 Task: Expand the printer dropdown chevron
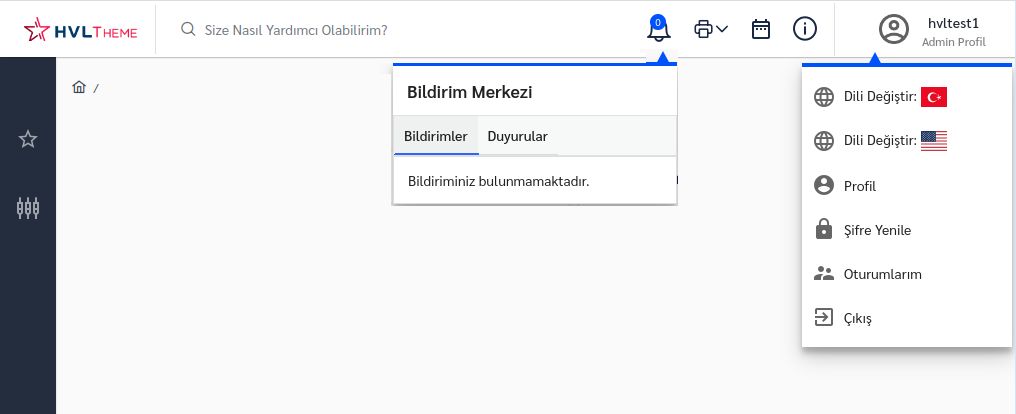(722, 29)
